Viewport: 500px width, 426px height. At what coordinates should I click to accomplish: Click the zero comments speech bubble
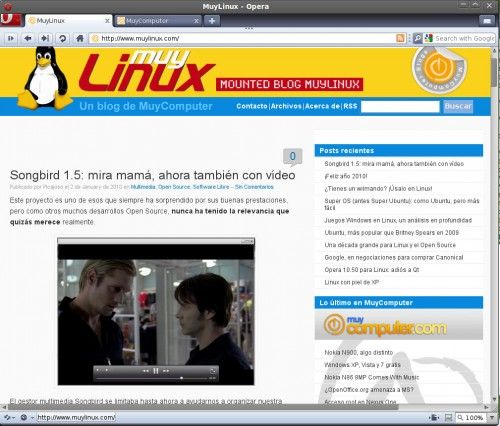[x=292, y=157]
